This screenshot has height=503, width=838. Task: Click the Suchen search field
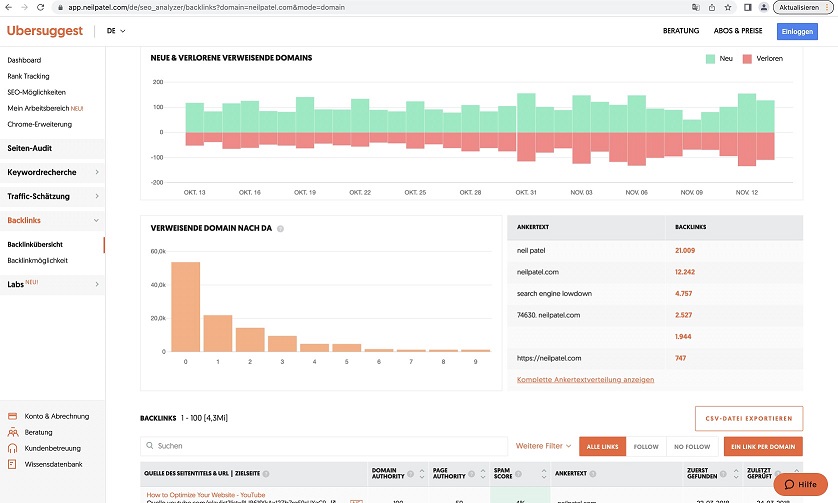coord(324,446)
